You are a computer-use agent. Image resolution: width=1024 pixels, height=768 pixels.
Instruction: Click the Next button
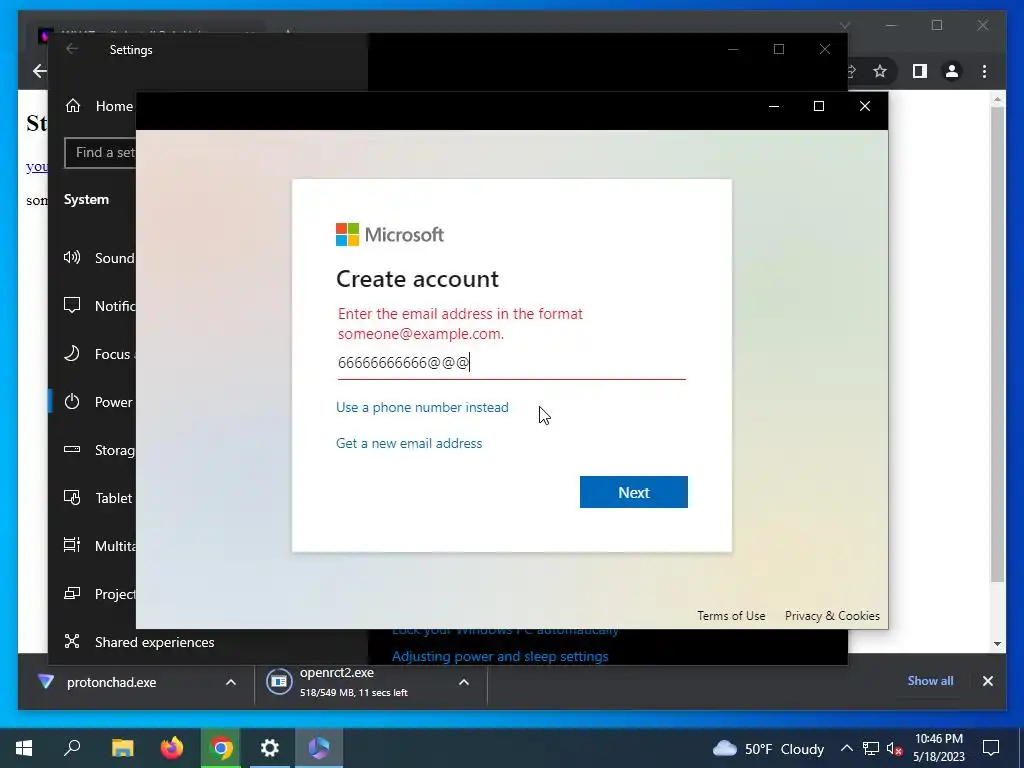click(633, 492)
